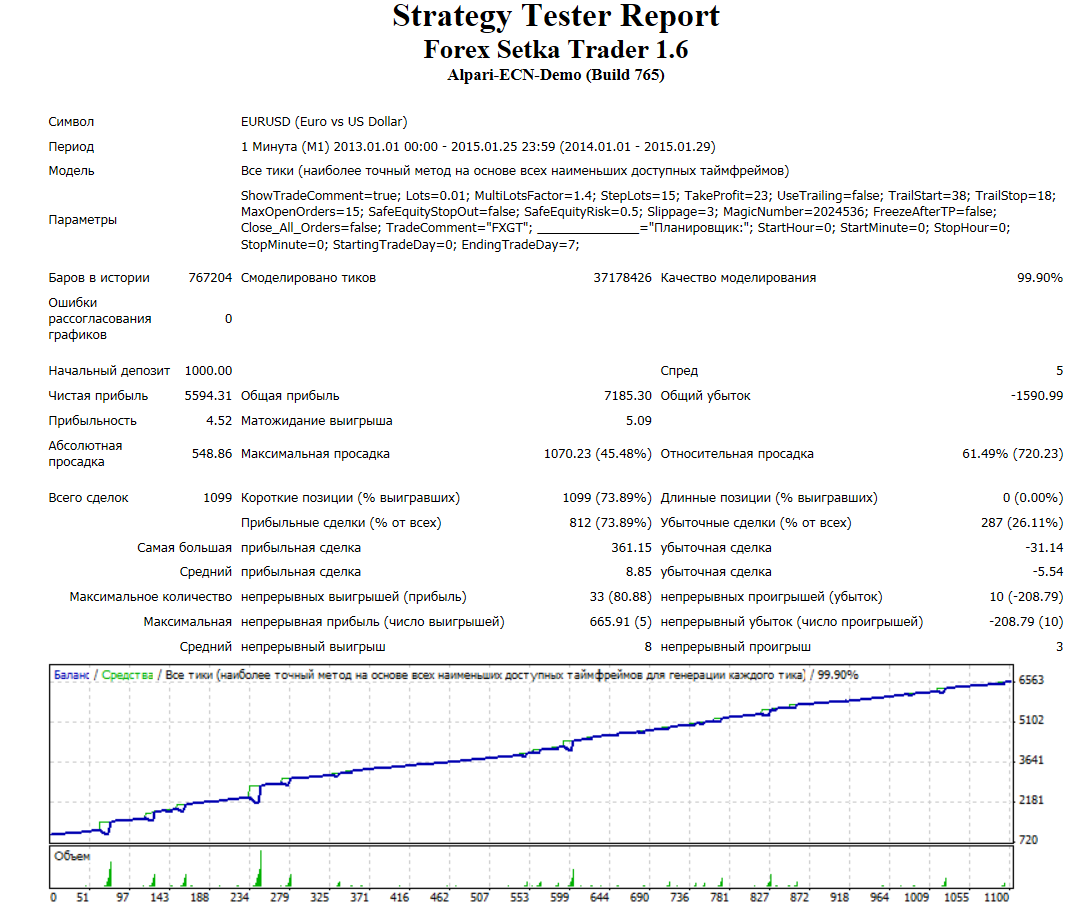The height and width of the screenshot is (906, 1092).
Task: Click total trades value 1099 beside Всего сделок
Action: (217, 498)
